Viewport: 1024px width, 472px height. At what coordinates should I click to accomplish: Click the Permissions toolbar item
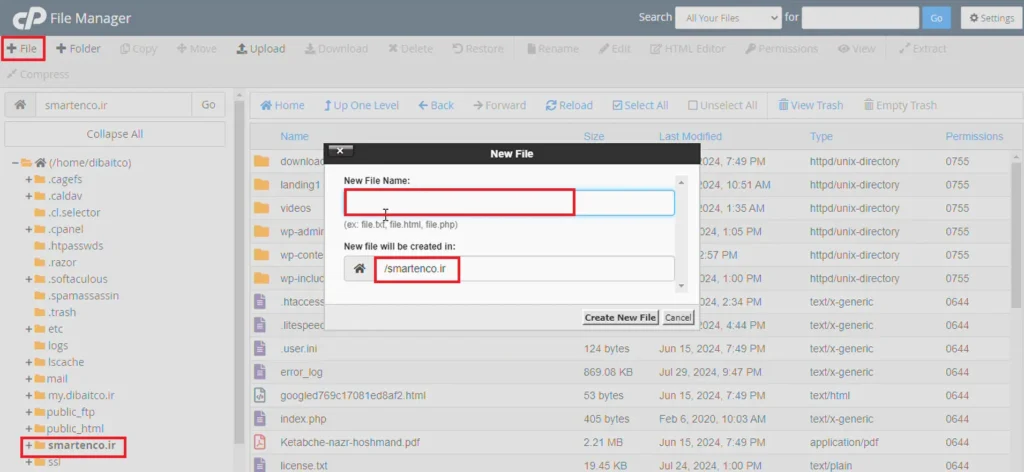[782, 48]
